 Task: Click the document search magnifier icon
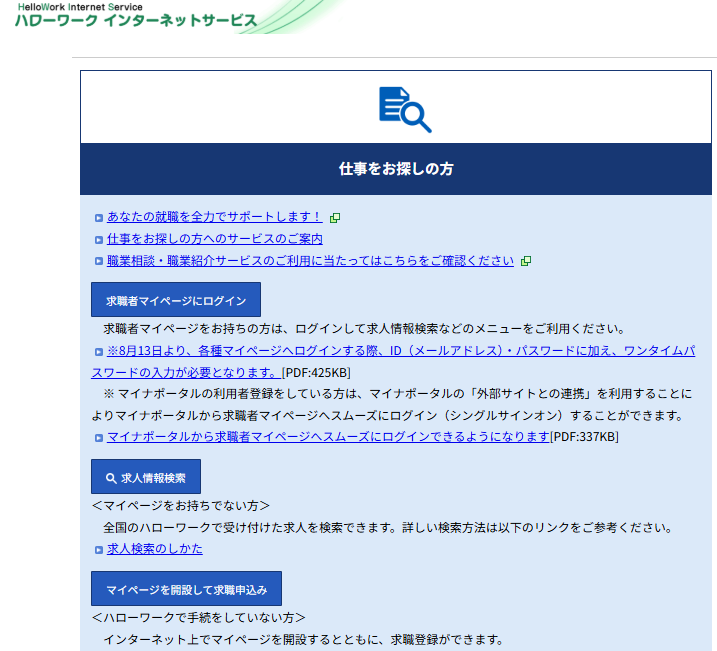pyautogui.click(x=404, y=109)
